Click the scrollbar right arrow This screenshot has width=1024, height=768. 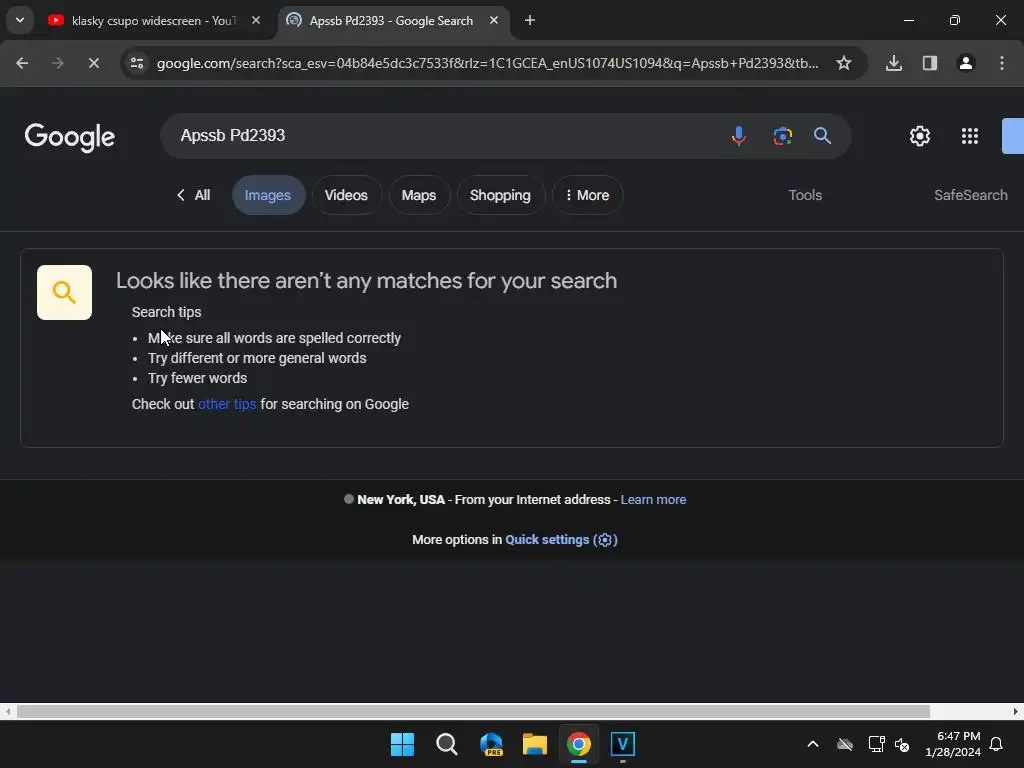[x=1016, y=711]
